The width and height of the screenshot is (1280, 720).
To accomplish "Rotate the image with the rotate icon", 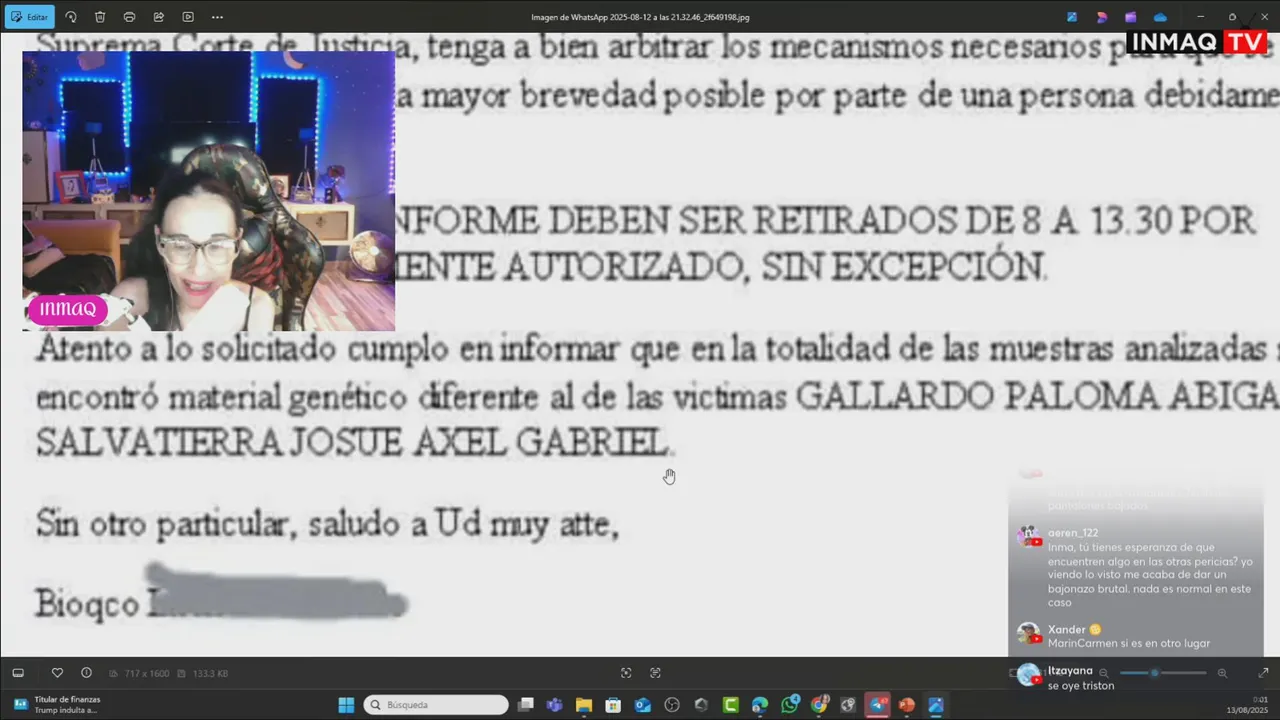I will point(71,17).
